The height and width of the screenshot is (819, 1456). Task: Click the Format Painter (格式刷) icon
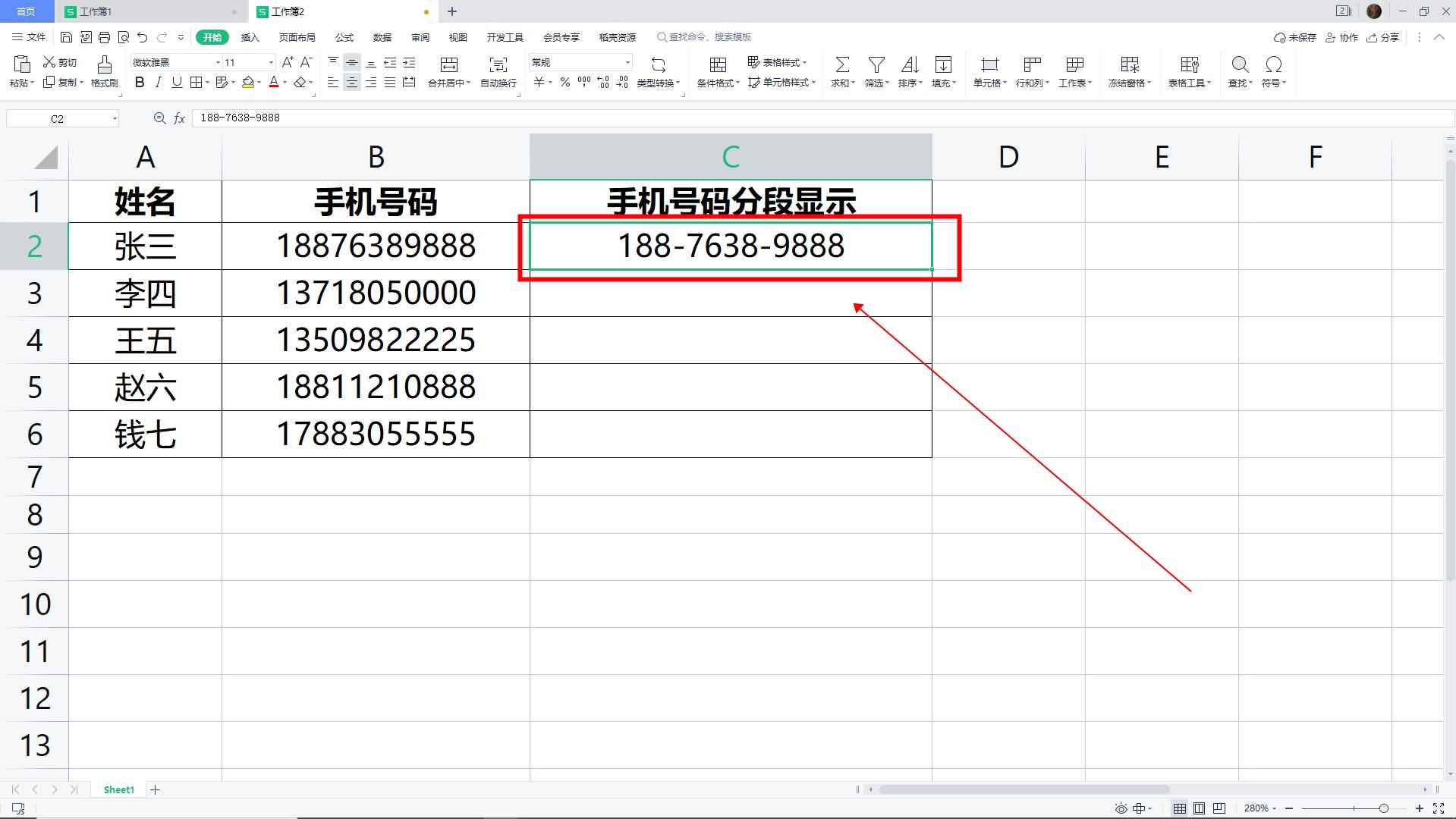click(x=104, y=65)
